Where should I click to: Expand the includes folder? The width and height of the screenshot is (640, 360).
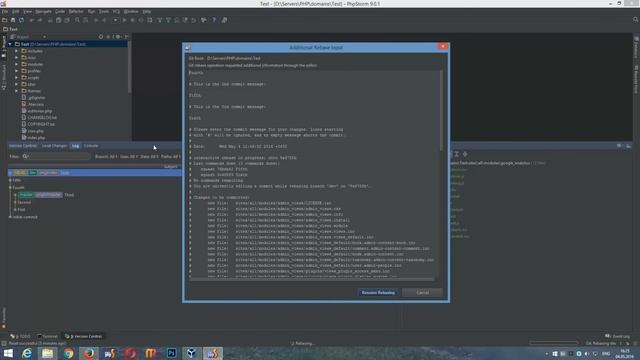tap(17, 51)
